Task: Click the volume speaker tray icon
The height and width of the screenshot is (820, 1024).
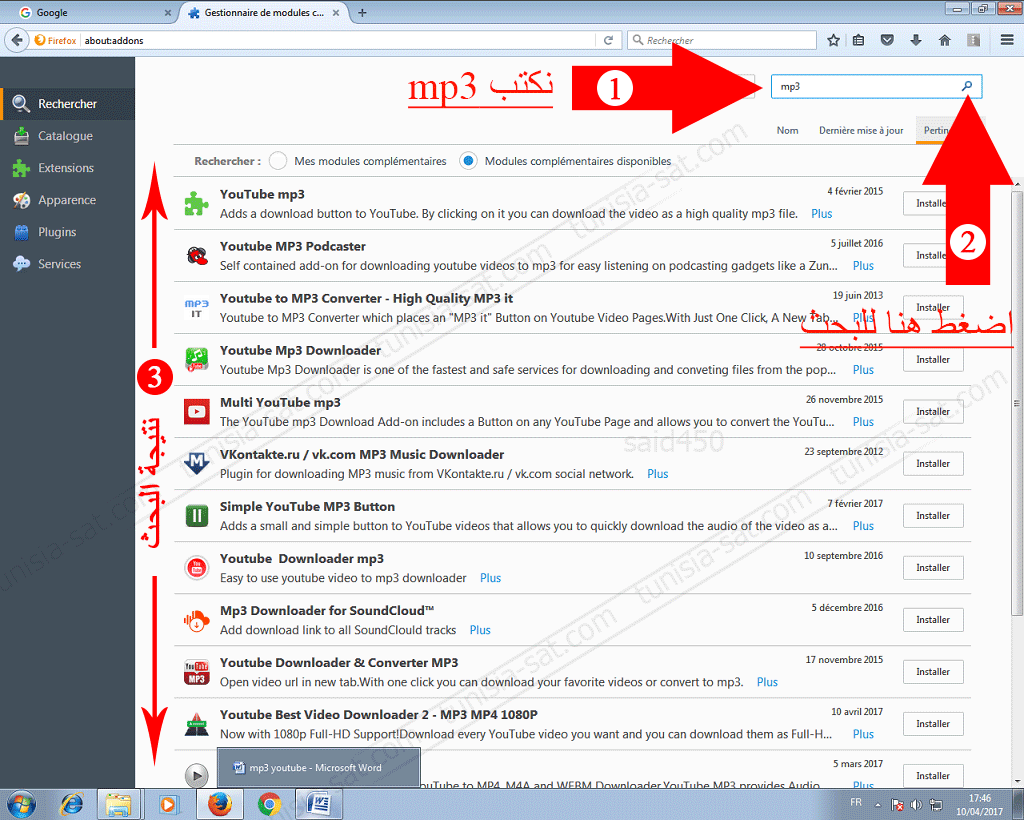Action: (916, 805)
